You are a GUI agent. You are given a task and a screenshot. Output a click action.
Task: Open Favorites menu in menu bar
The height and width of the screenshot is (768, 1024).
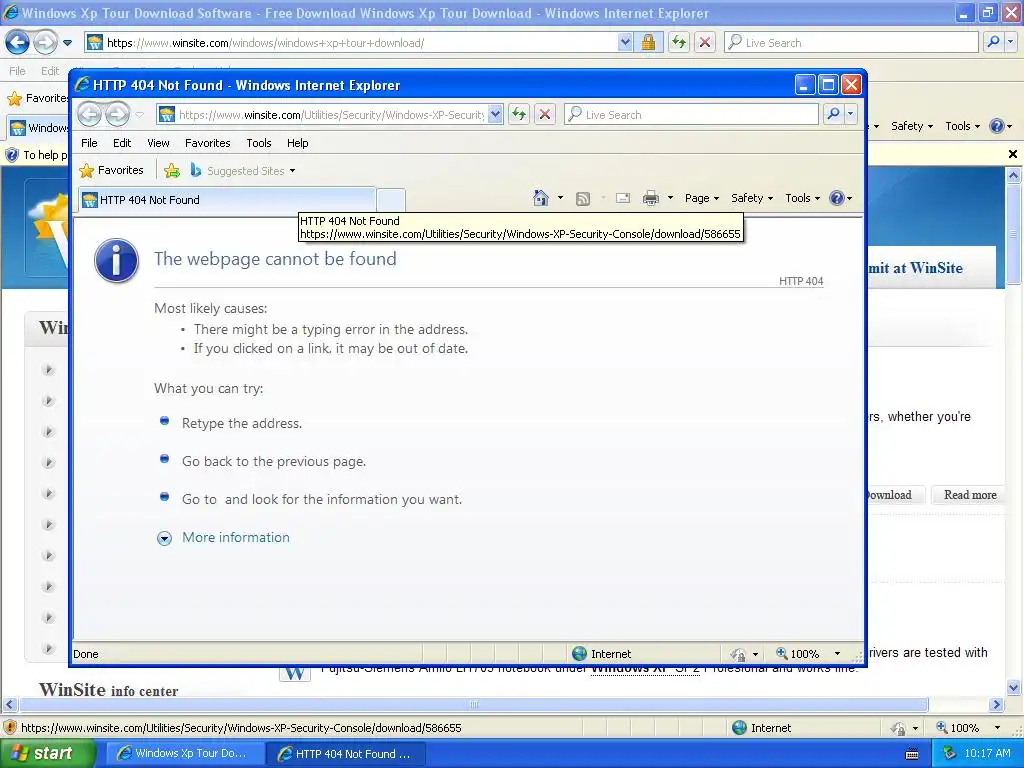[208, 143]
